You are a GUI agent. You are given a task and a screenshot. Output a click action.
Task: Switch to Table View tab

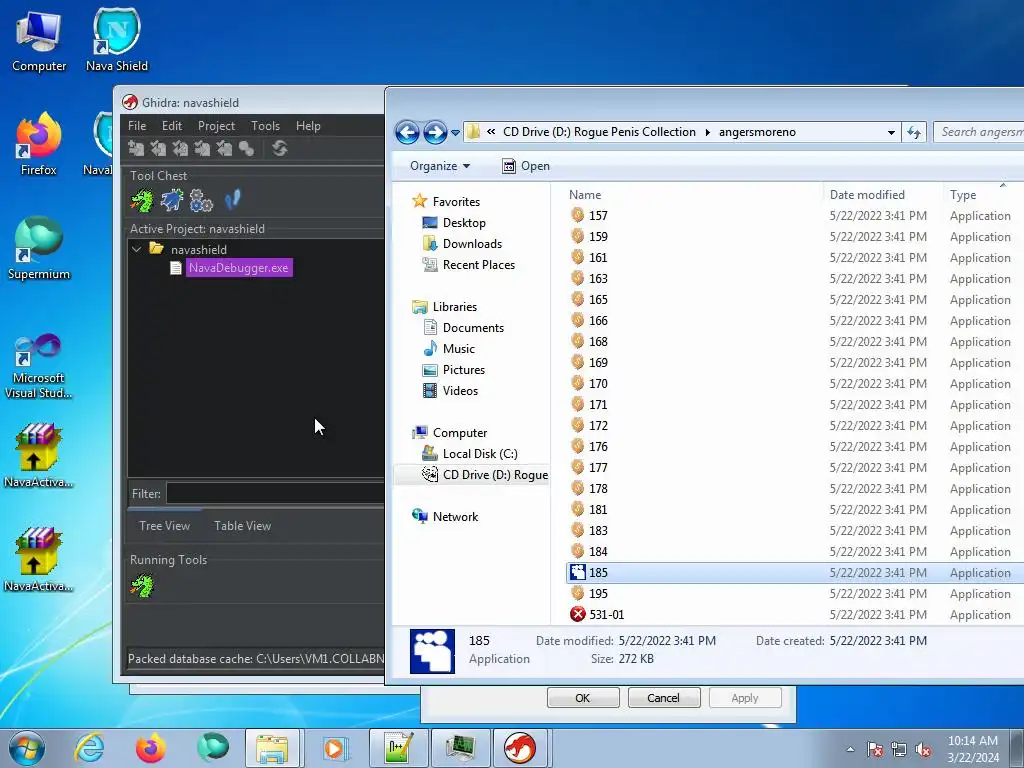point(242,526)
